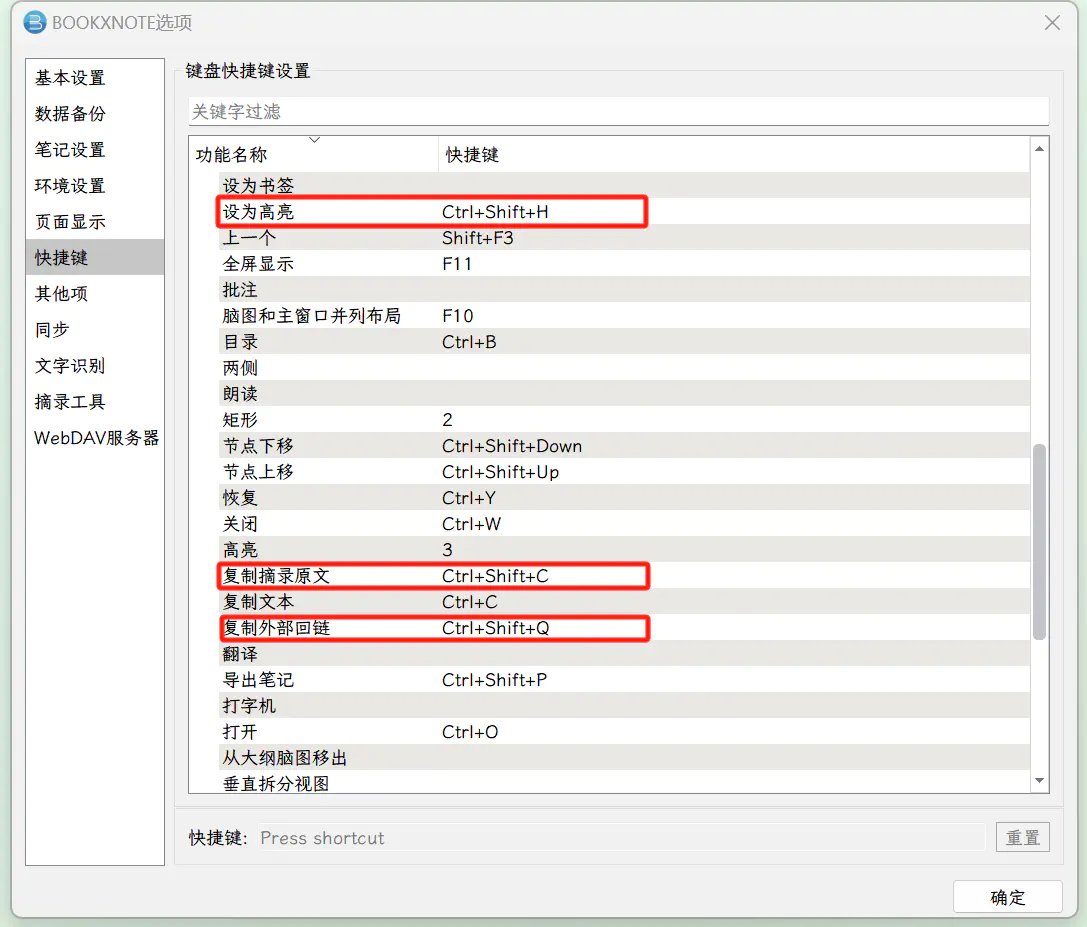The image size is (1087, 927).
Task: Select the 矩形 row
Action: click(x=624, y=419)
